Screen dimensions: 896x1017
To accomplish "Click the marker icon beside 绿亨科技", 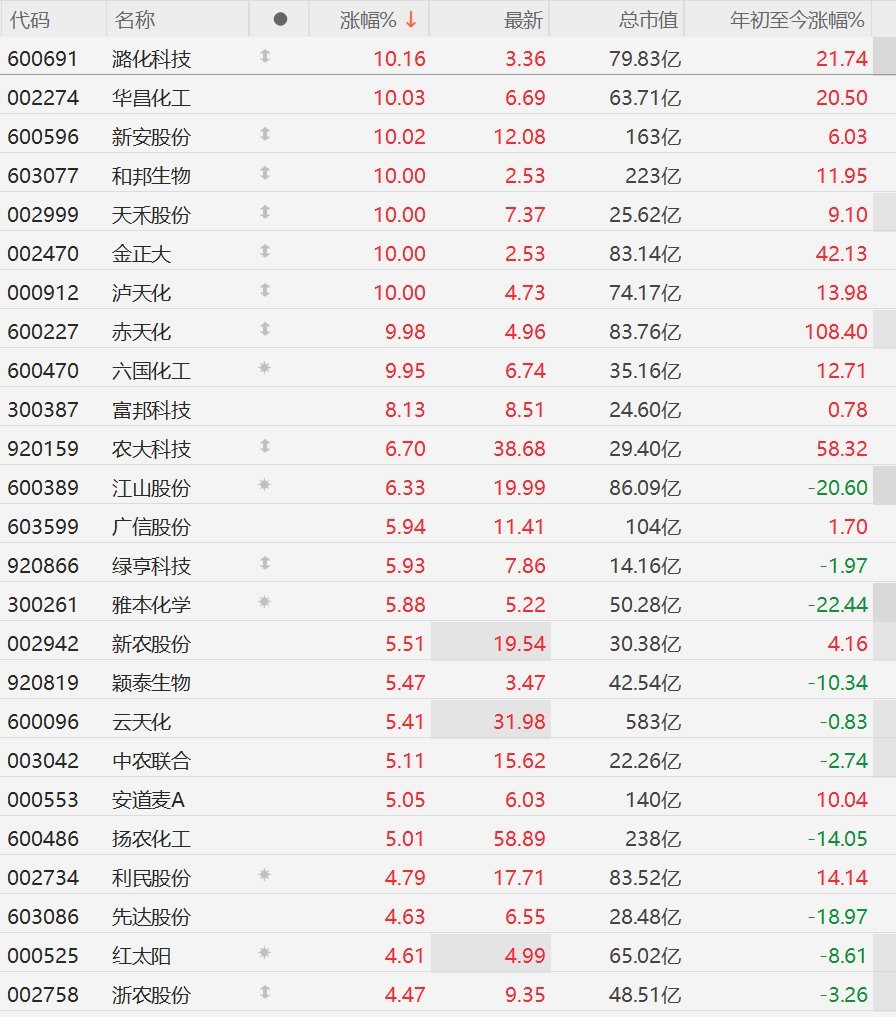I will click(265, 563).
